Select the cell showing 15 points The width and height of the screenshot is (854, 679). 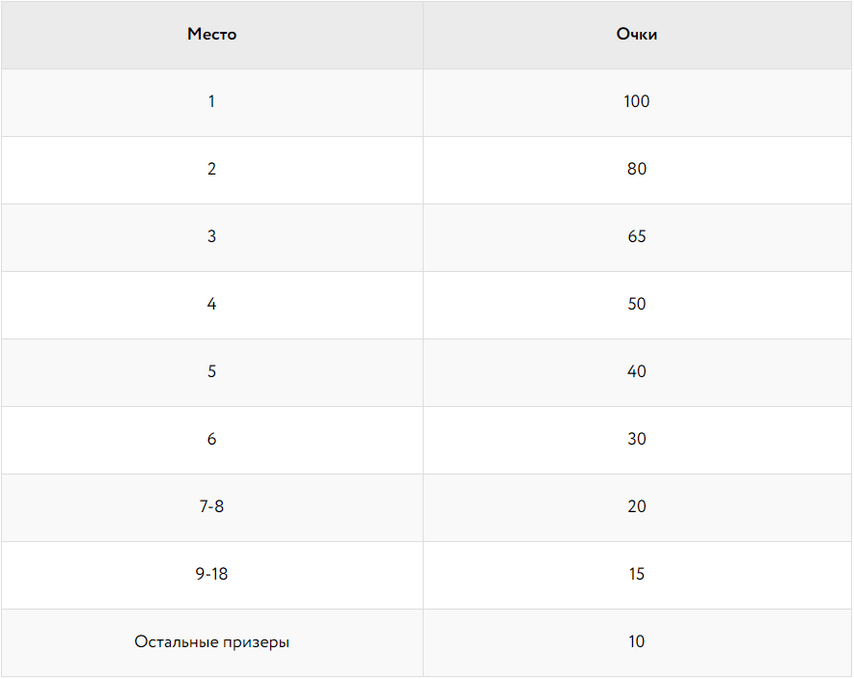click(637, 574)
